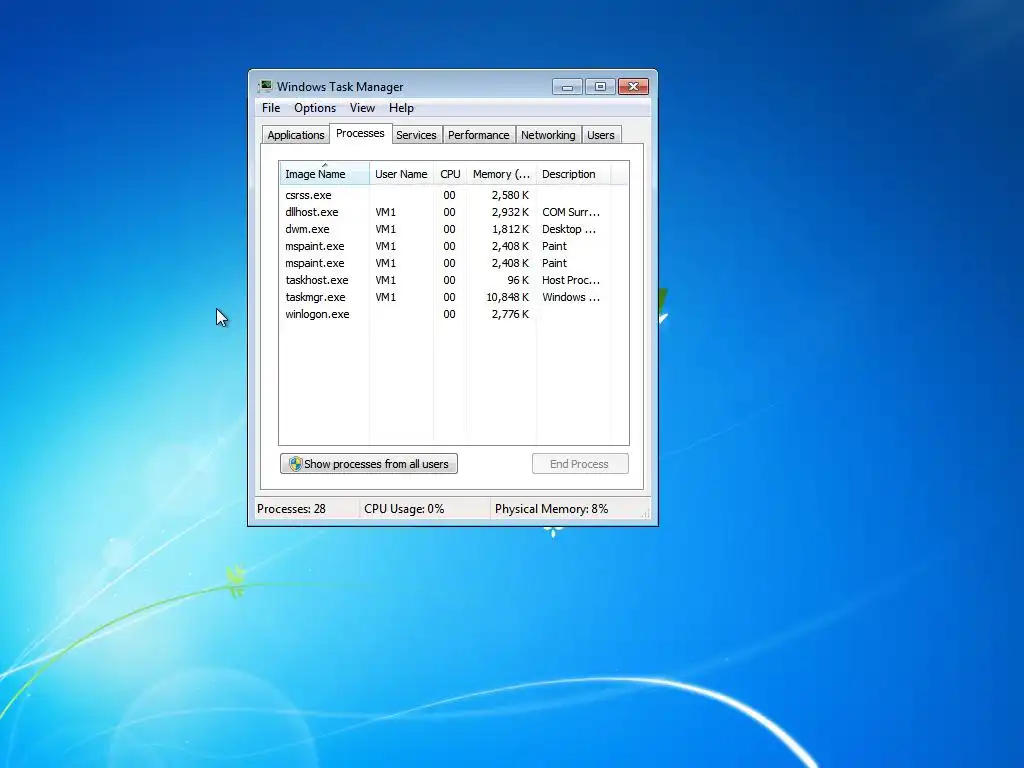The width and height of the screenshot is (1024, 768).
Task: Click the 2,580 K memory value
Action: (510, 195)
